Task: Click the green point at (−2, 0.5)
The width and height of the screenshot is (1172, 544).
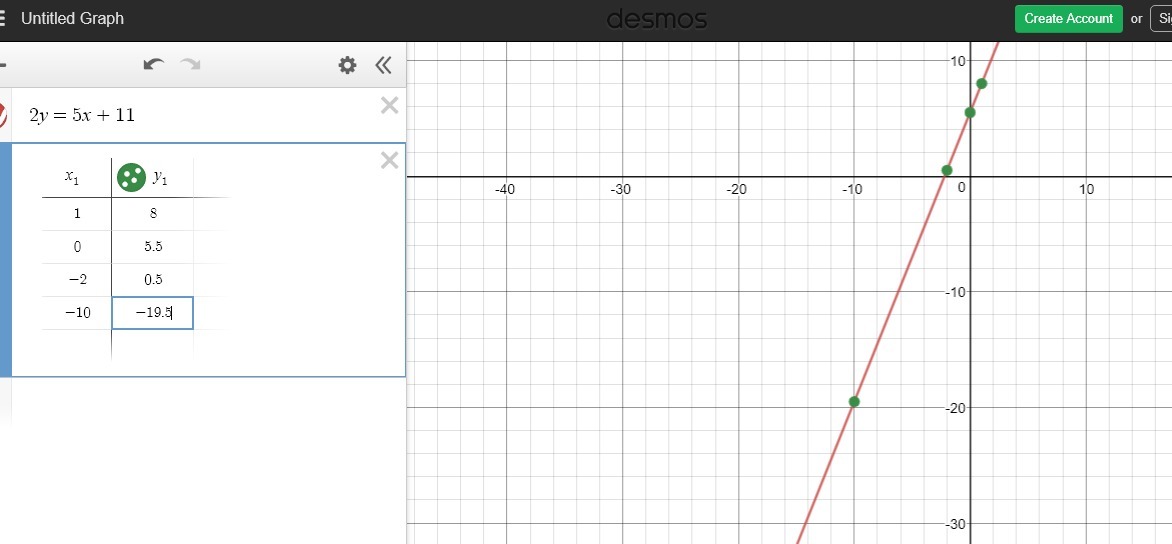Action: click(x=947, y=170)
